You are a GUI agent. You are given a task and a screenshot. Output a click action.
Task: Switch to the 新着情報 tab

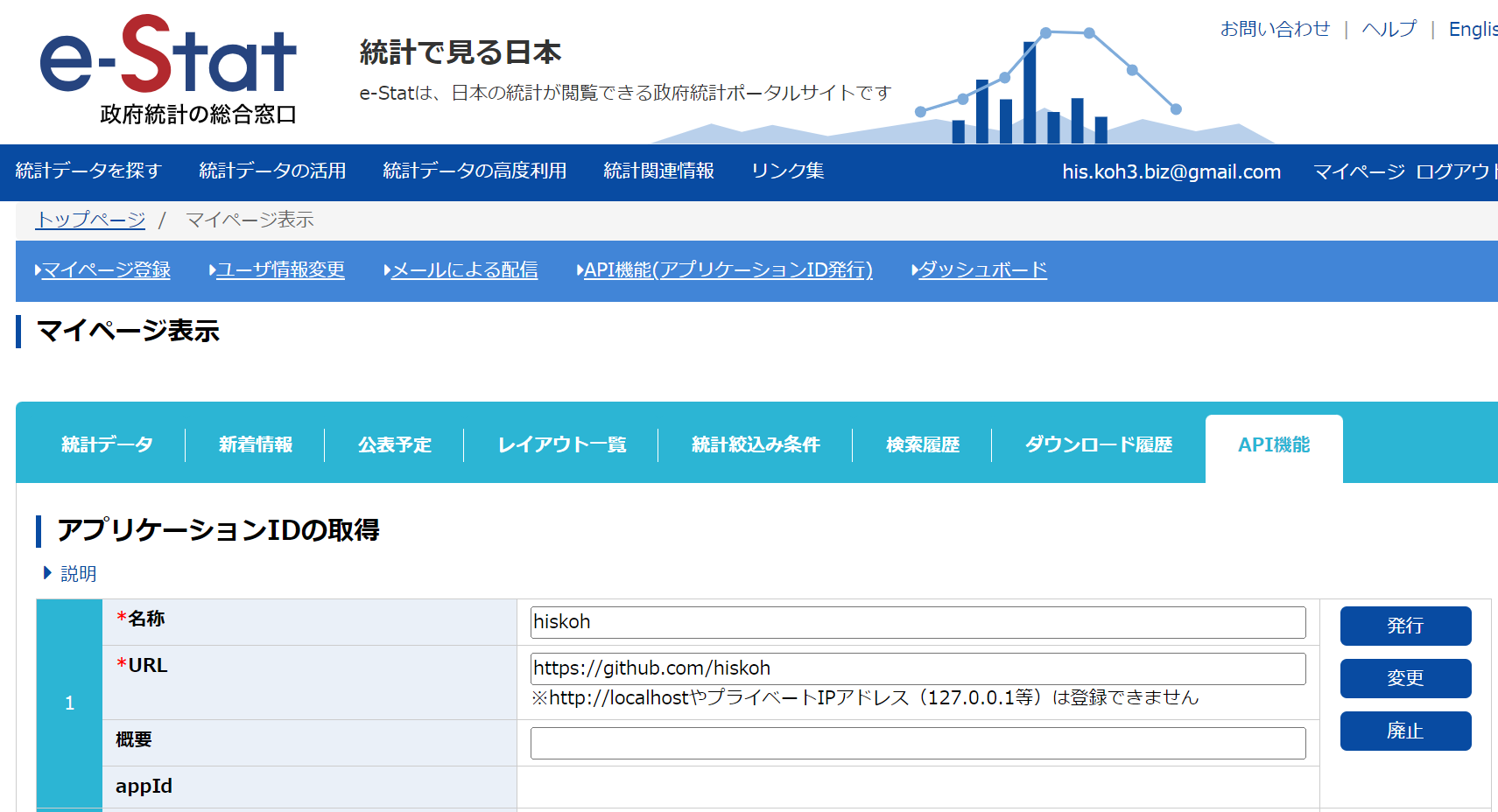pos(255,444)
